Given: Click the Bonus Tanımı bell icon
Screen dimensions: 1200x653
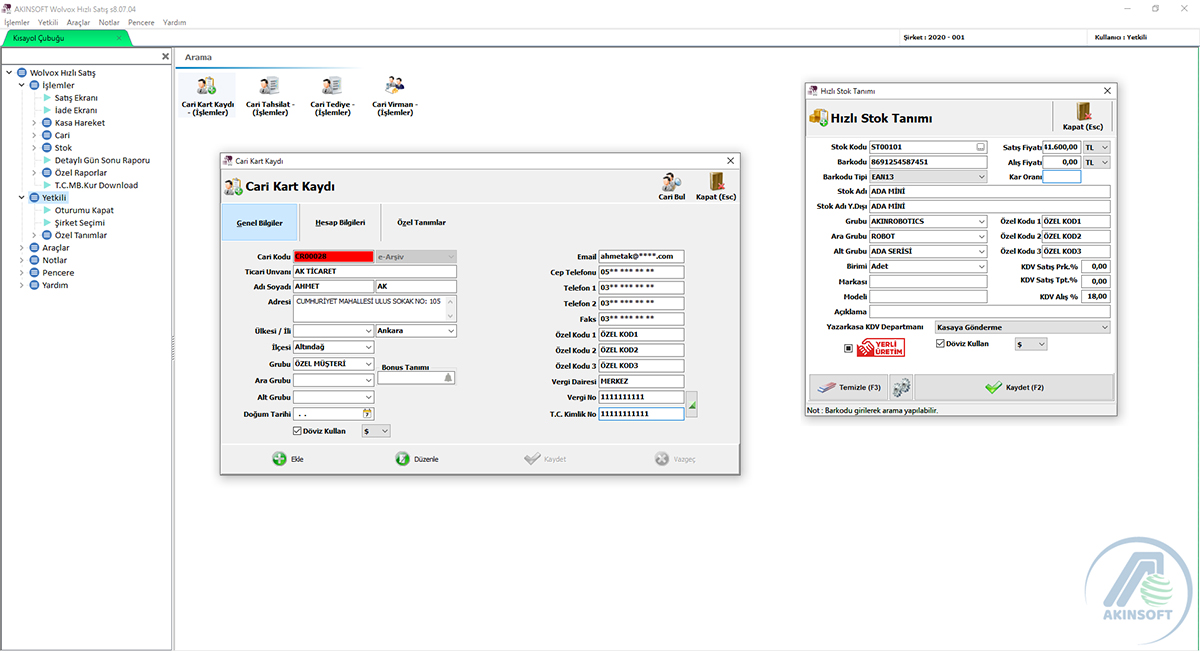Looking at the screenshot, I should tap(448, 378).
